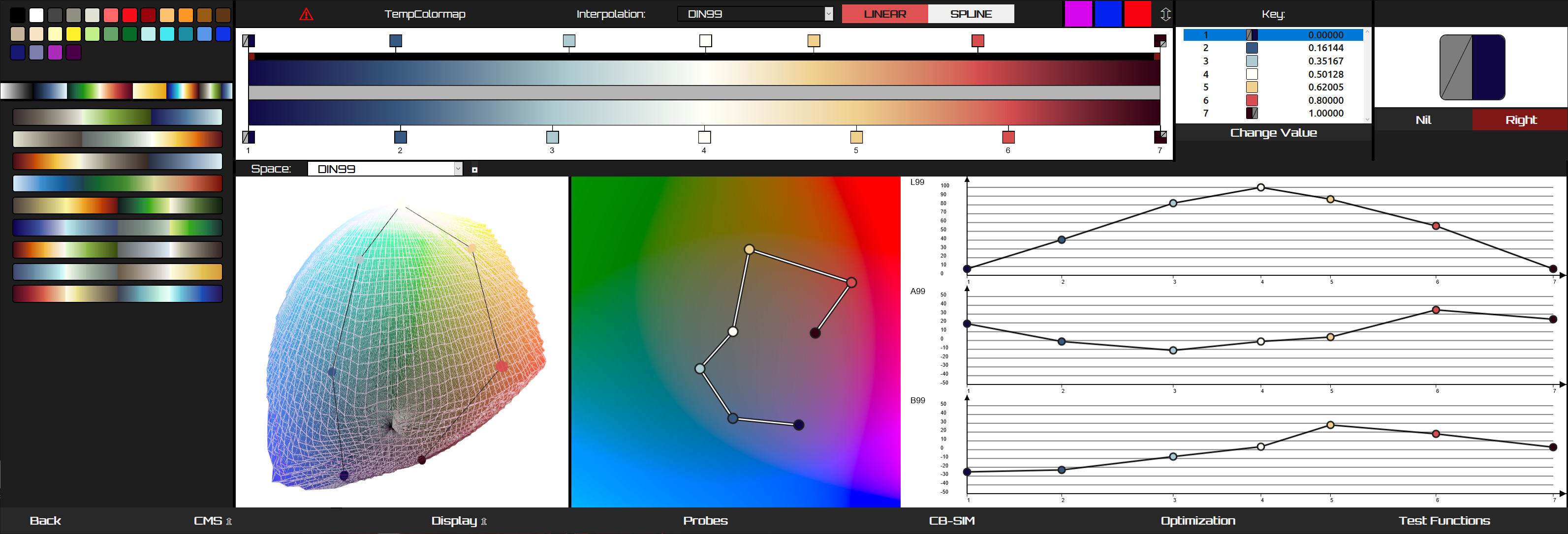
Task: Open the Test Functions menu
Action: click(x=1444, y=521)
